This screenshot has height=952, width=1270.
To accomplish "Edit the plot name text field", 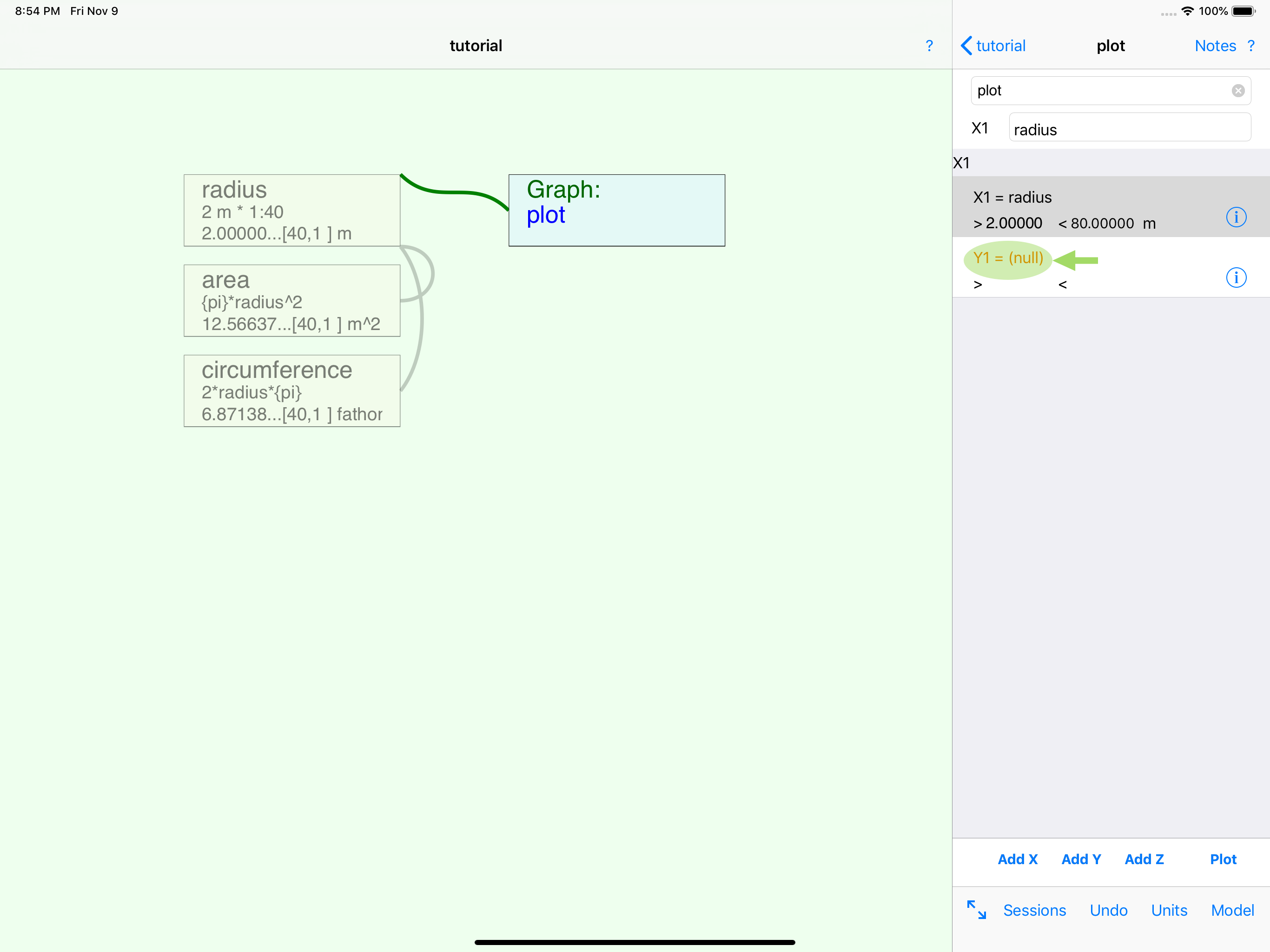I will [x=1111, y=91].
